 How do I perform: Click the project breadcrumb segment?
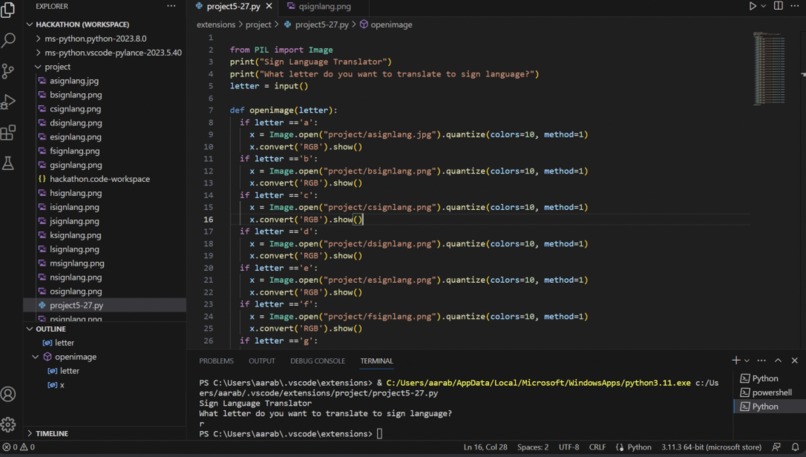[258, 25]
